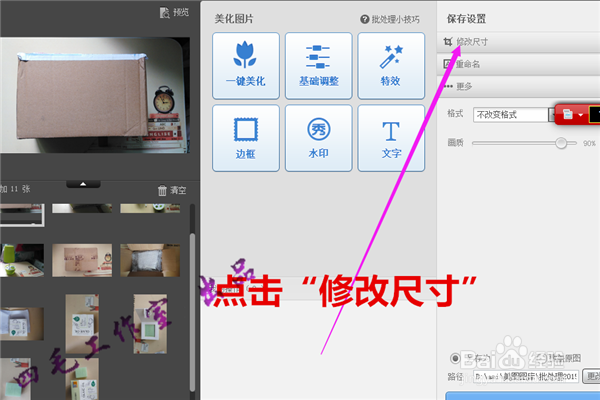Click the 一键美化 tulip icon button
The width and height of the screenshot is (600, 400).
click(246, 66)
